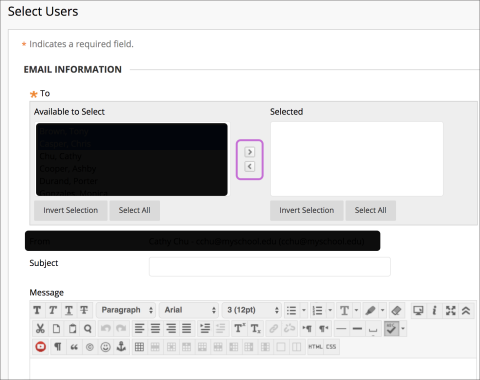
Task: Apply subscript formatting
Action: (x=255, y=329)
